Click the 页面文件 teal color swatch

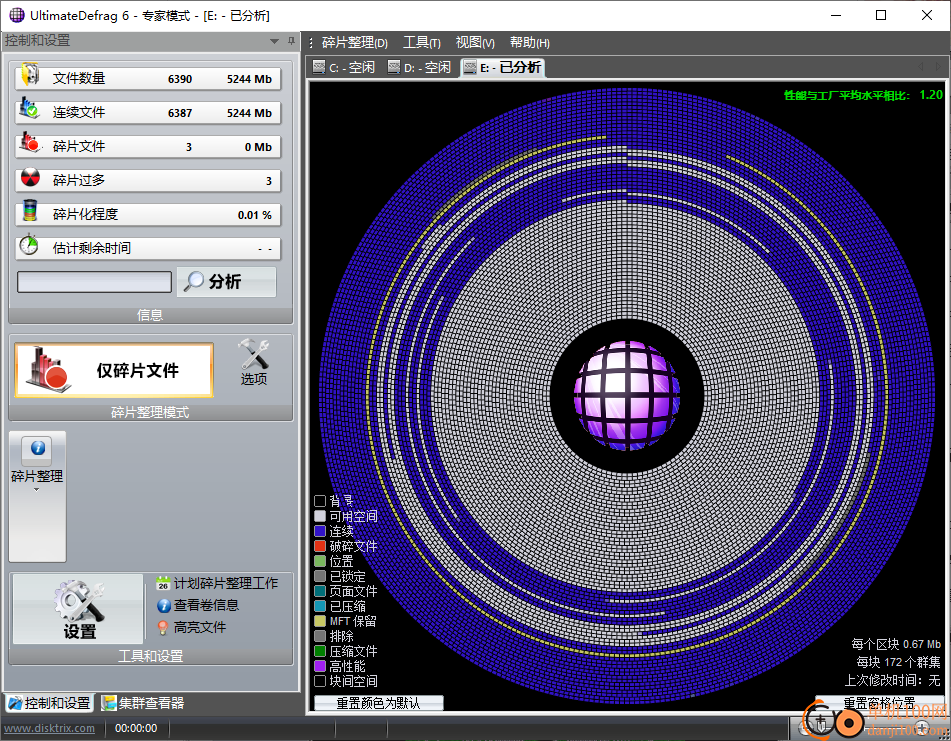click(320, 591)
